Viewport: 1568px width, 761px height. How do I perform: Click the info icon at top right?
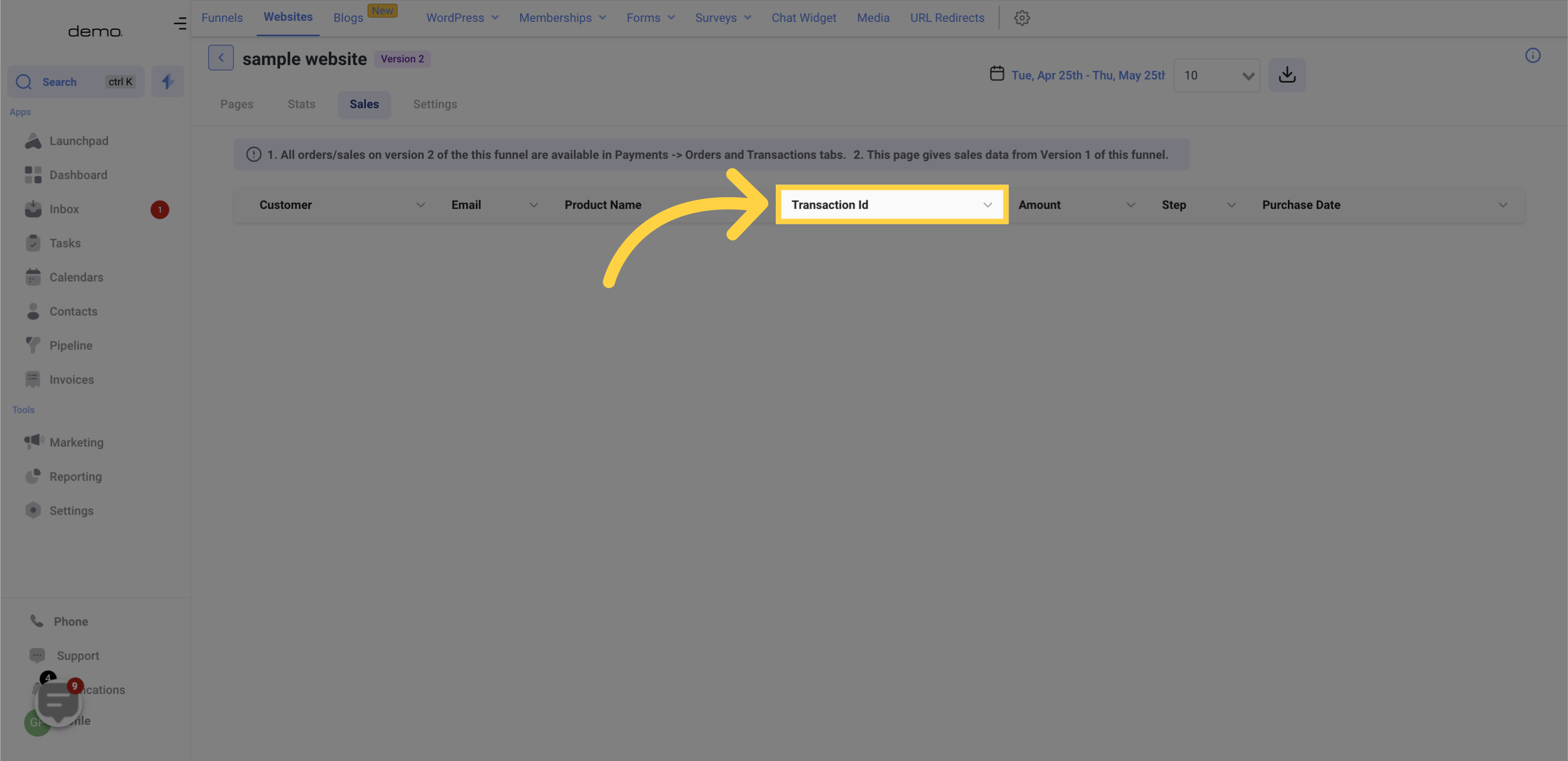tap(1532, 55)
